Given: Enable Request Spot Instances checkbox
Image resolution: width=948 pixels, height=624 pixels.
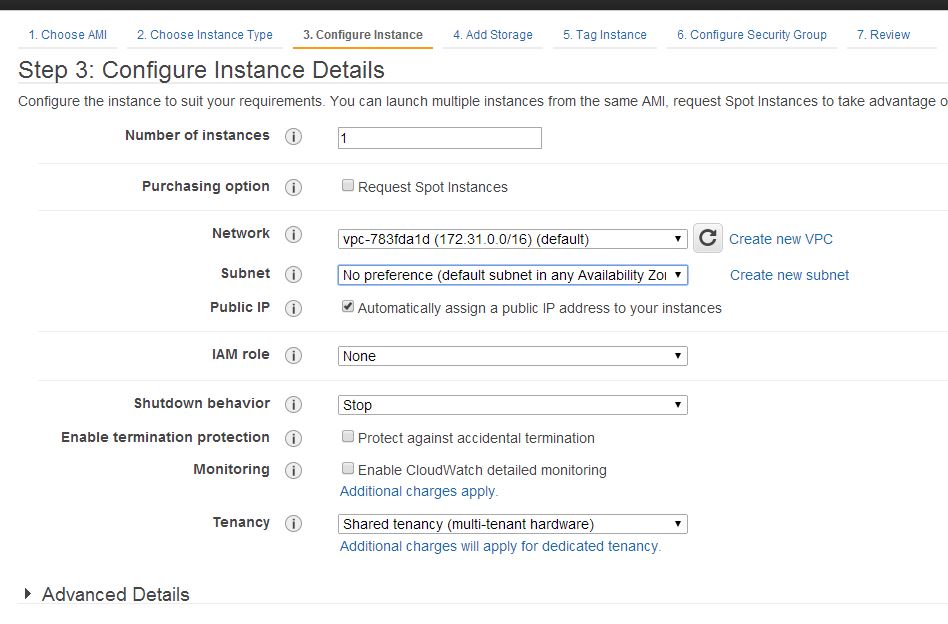Looking at the screenshot, I should click(x=348, y=186).
